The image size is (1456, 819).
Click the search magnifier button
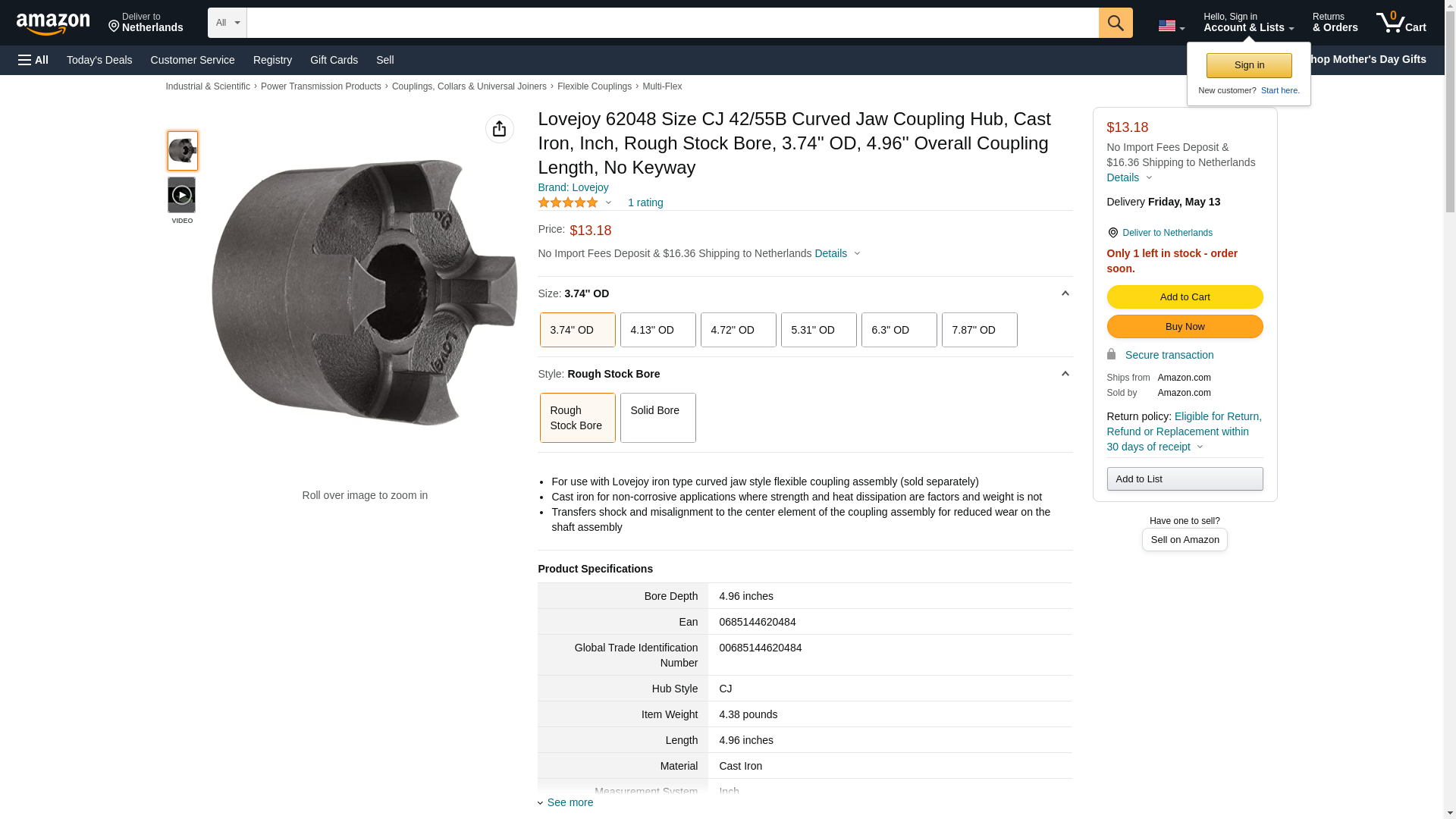point(1115,23)
